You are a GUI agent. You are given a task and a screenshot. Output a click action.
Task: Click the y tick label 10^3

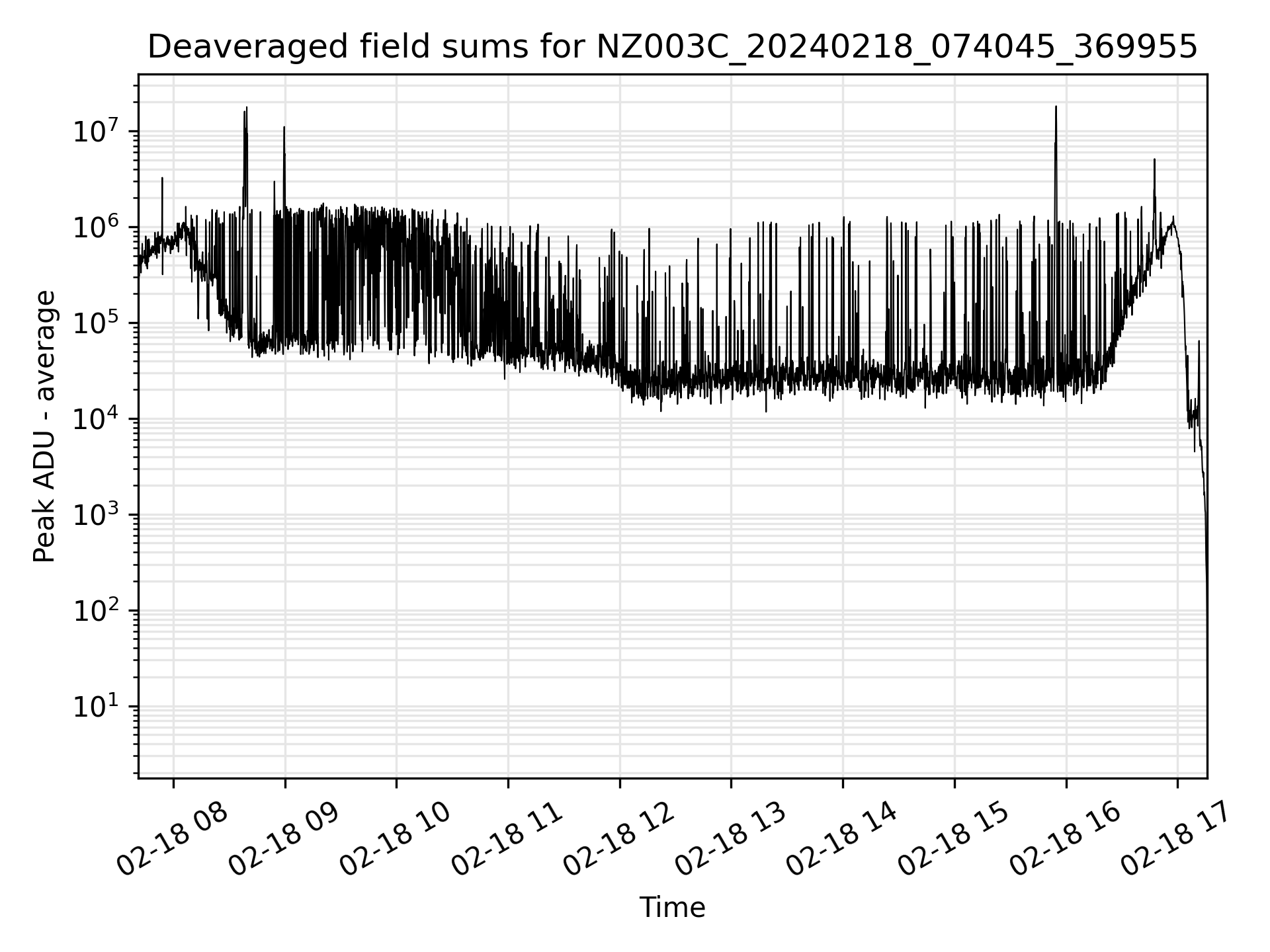[x=96, y=514]
